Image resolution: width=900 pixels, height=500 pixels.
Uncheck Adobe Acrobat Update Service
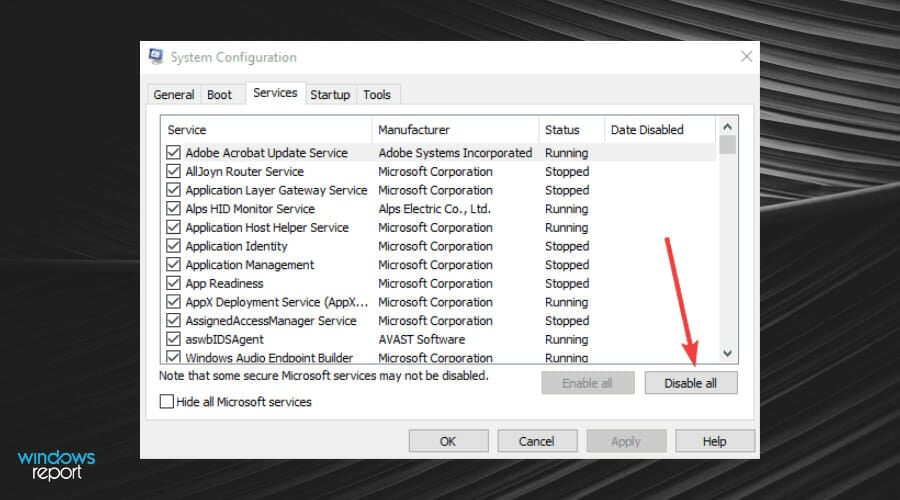pos(174,153)
